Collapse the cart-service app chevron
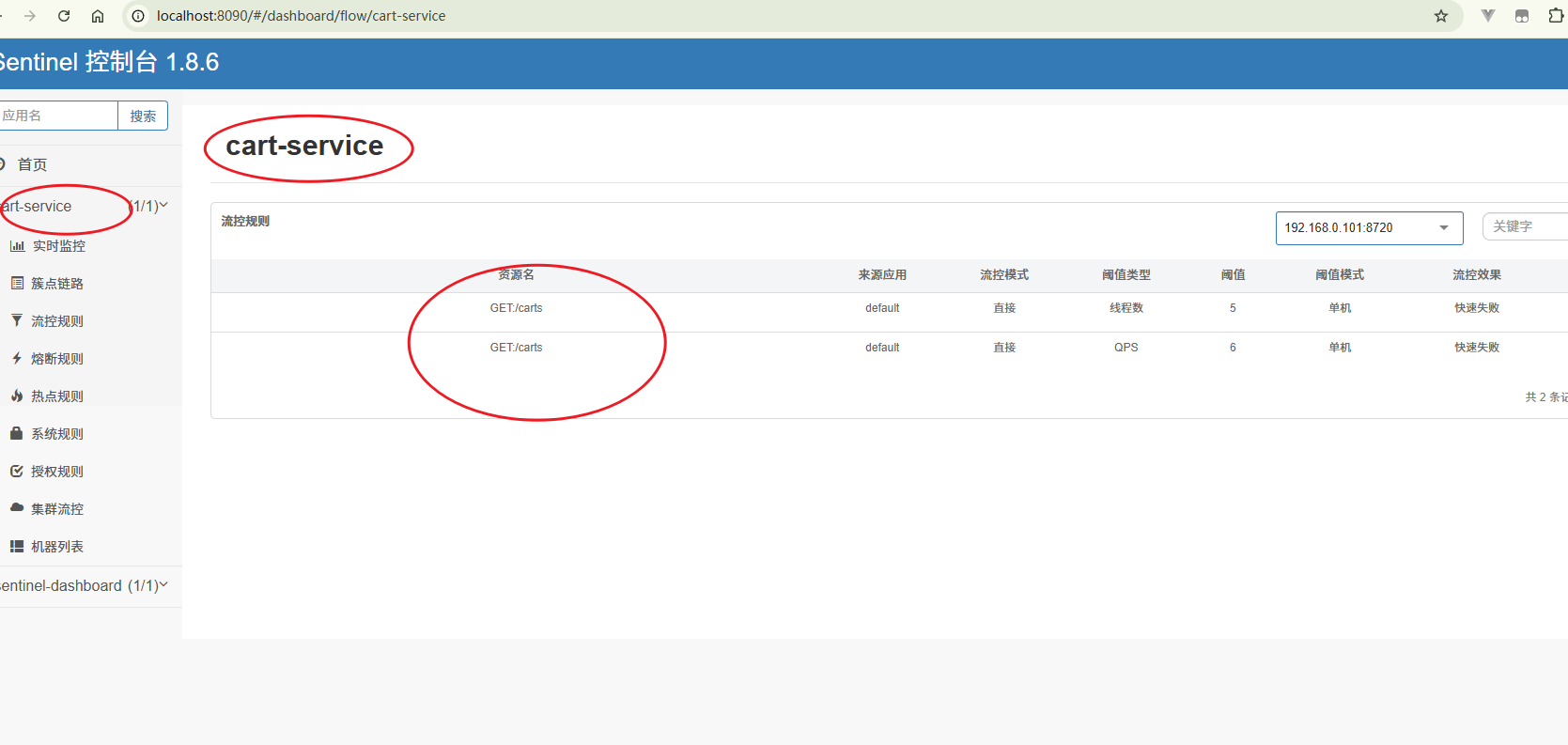 163,205
